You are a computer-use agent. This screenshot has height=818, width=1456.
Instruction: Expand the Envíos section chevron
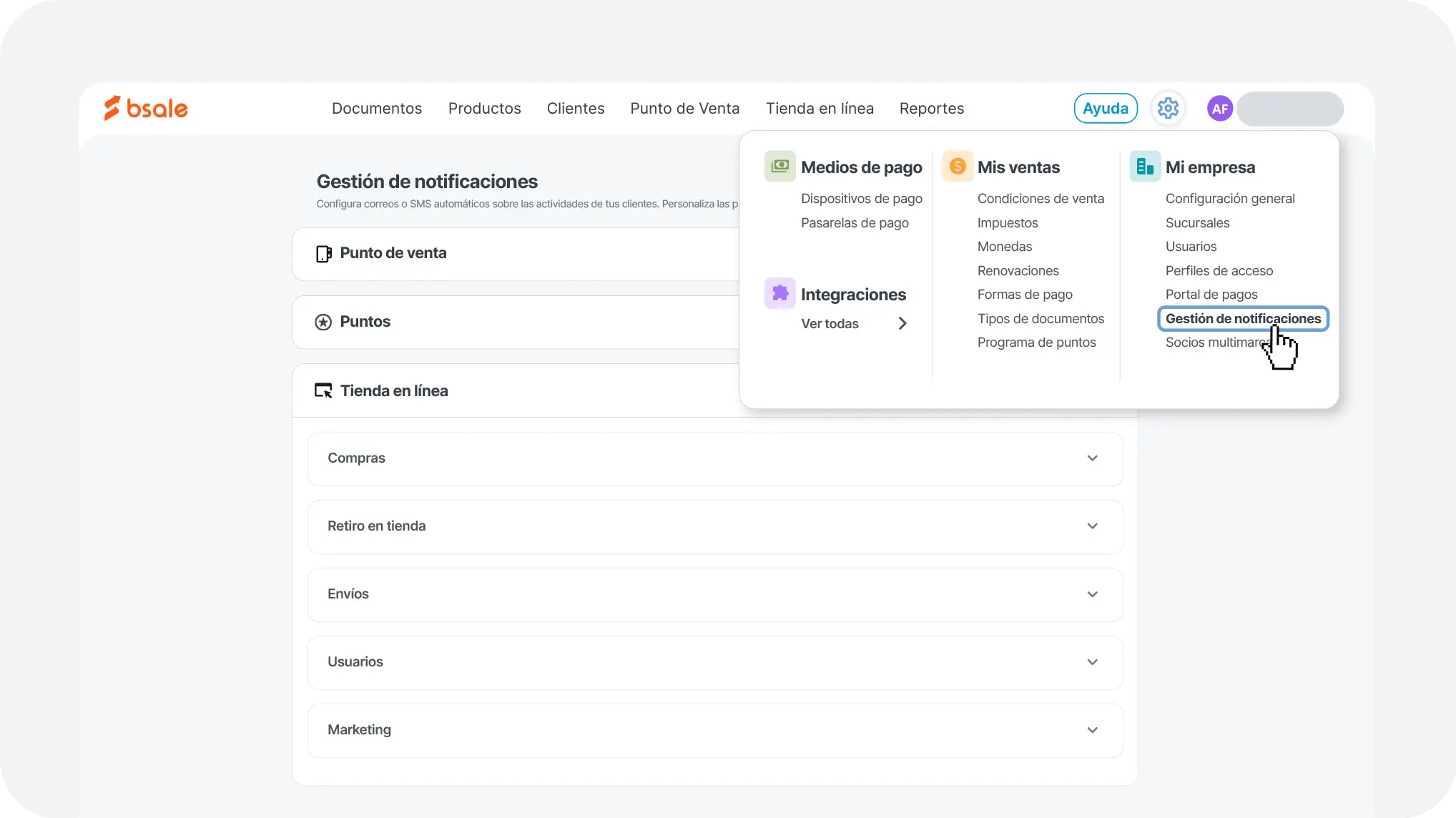[1092, 594]
